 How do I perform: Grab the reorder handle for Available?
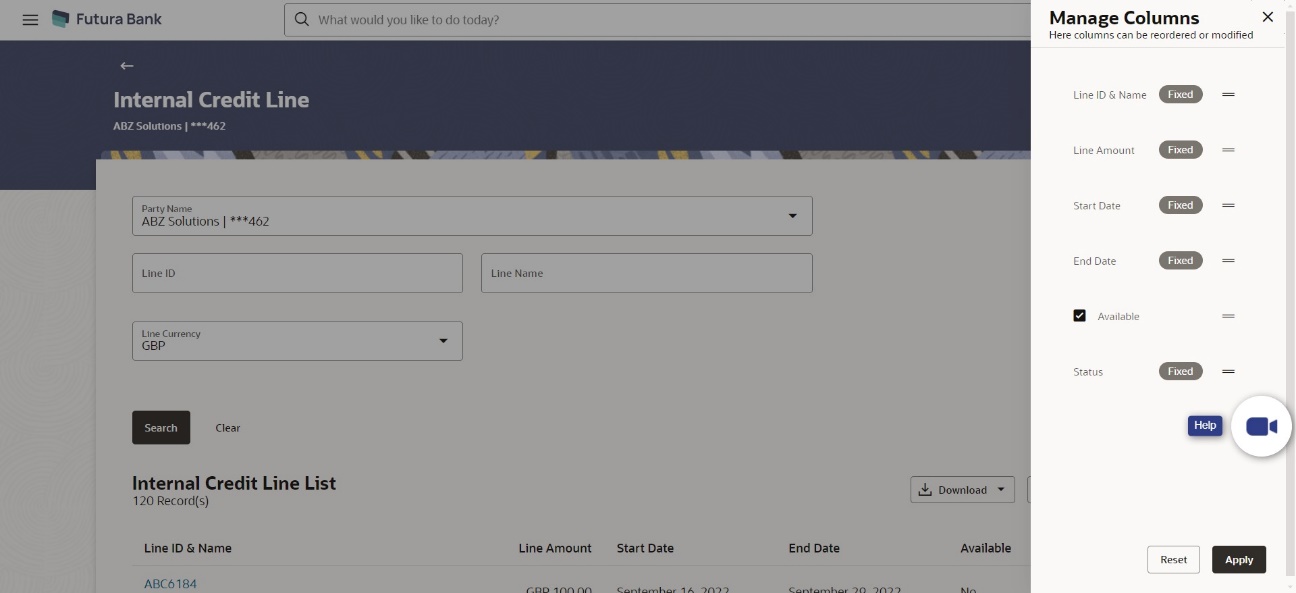point(1228,316)
